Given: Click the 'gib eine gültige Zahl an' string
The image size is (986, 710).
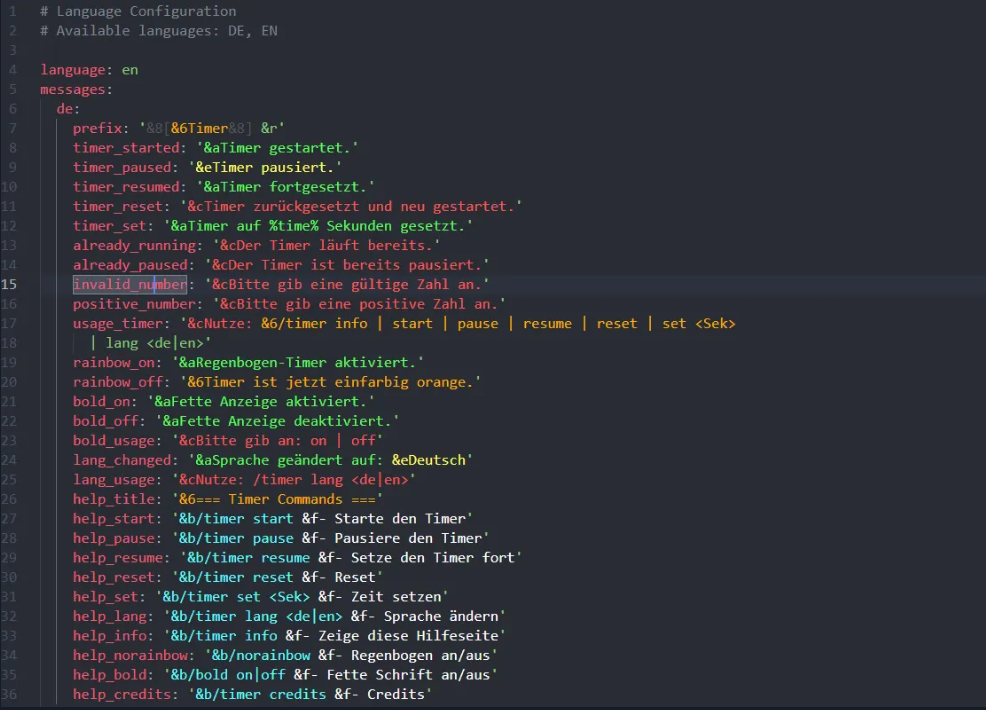Looking at the screenshot, I should pos(375,284).
